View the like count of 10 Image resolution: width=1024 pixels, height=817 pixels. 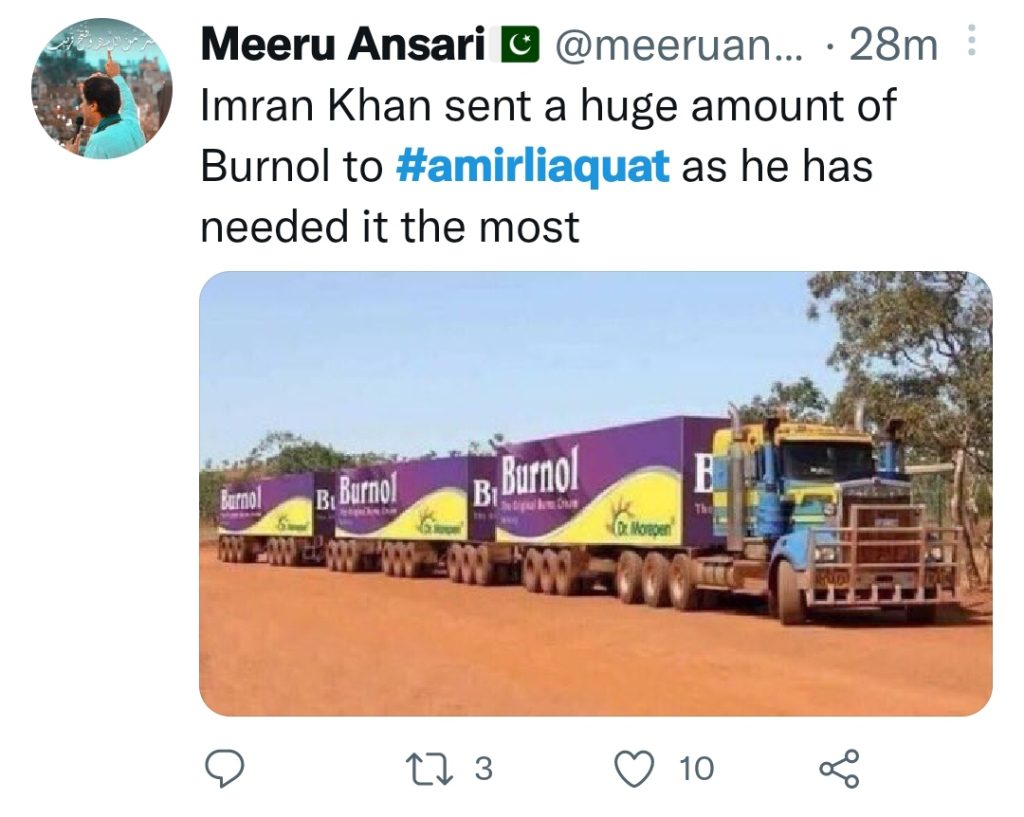696,769
